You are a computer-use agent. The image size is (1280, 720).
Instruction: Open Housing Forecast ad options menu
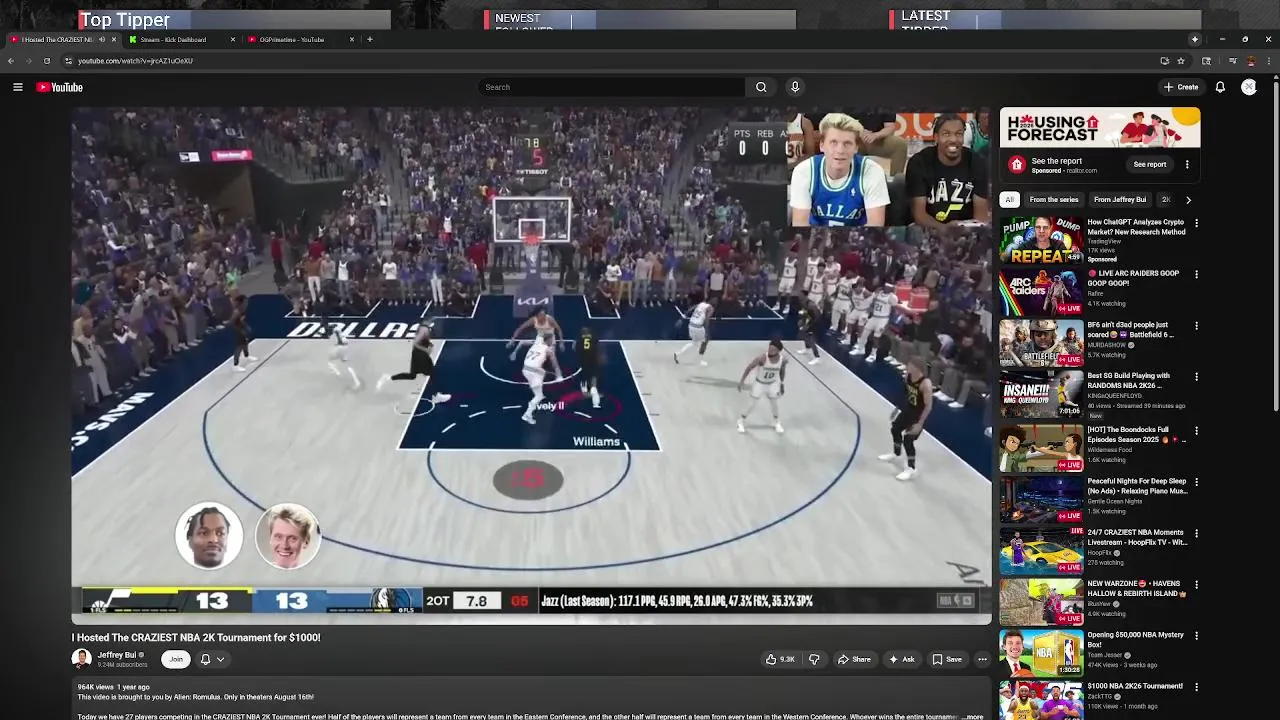tap(1187, 165)
